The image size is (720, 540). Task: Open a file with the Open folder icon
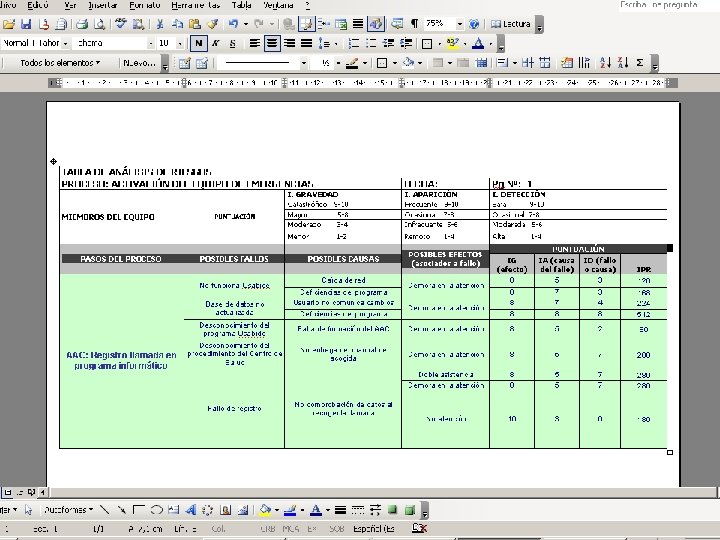coord(9,24)
